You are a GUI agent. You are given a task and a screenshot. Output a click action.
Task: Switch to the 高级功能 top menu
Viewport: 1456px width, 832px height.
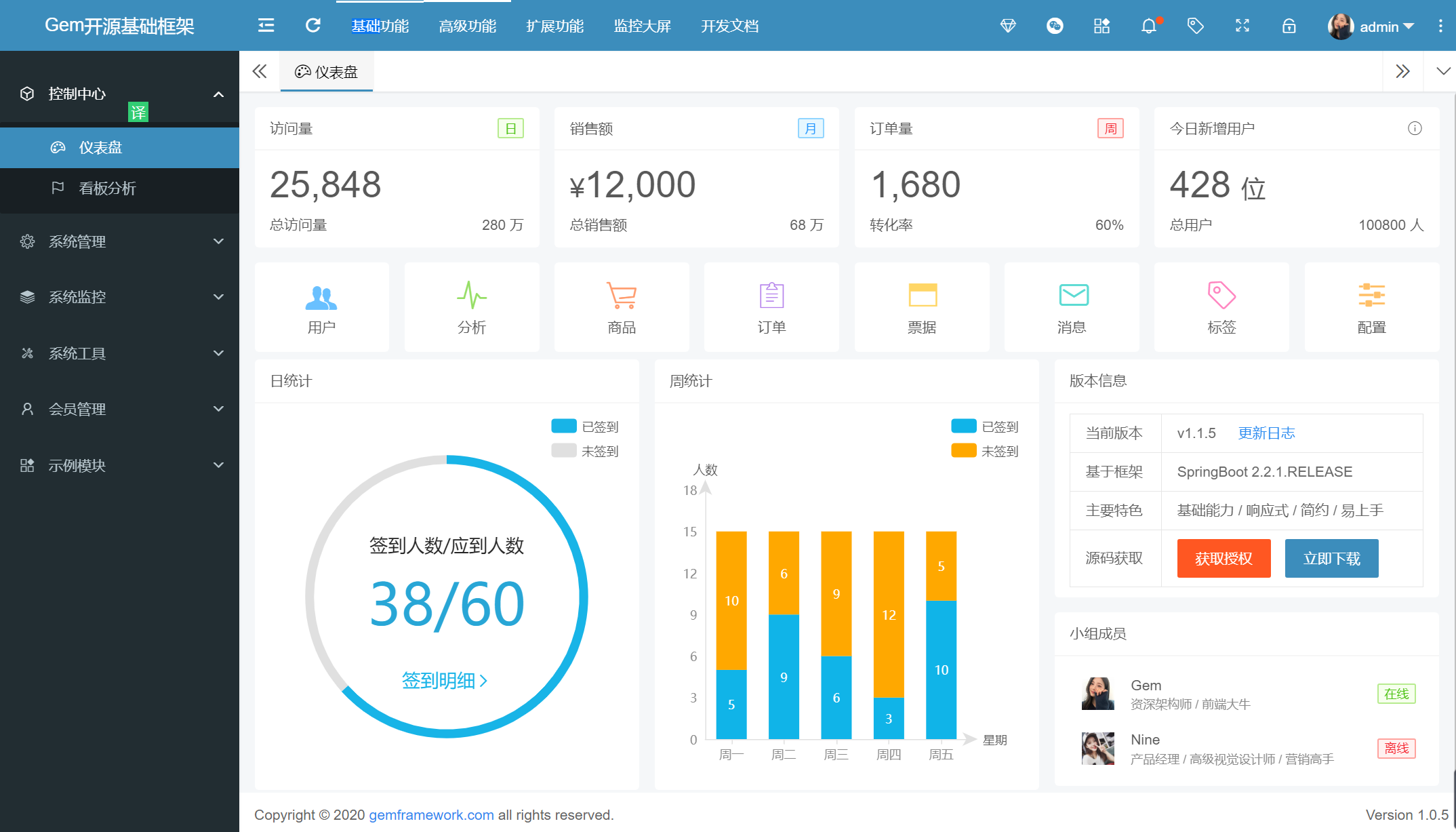point(467,26)
